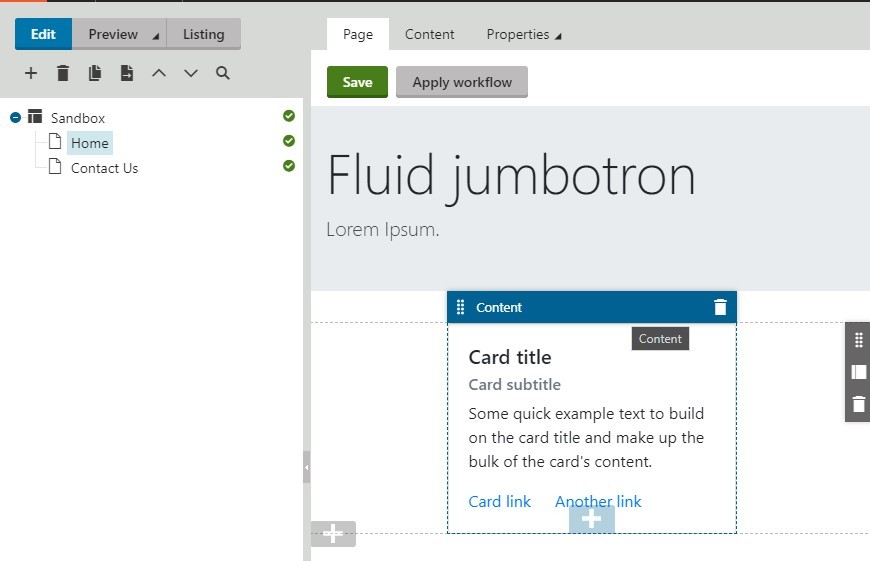Click the Copy page icon in tree toolbar
870x561 pixels.
coord(95,73)
